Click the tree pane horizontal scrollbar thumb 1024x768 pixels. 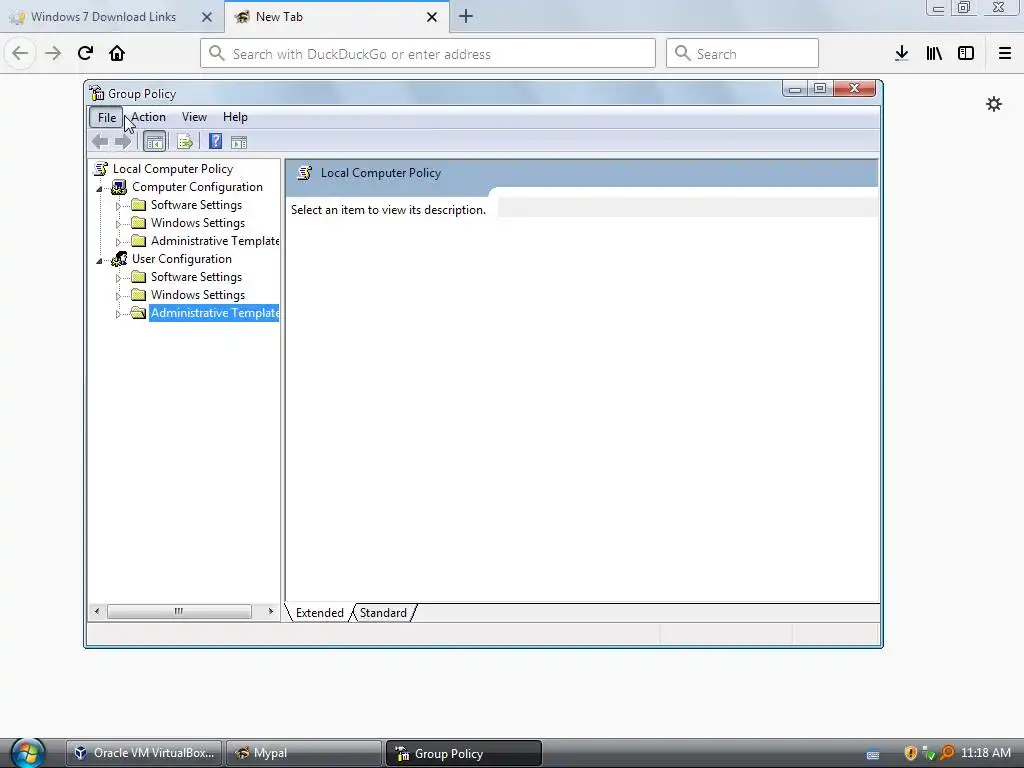[x=179, y=611]
